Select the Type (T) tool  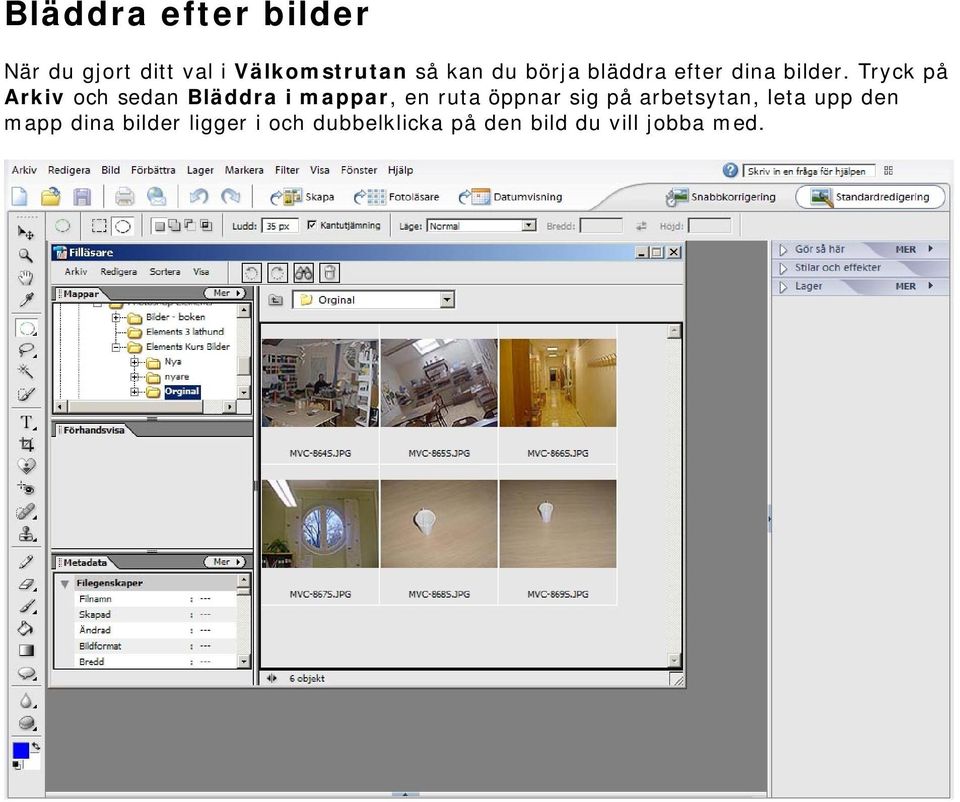point(26,422)
